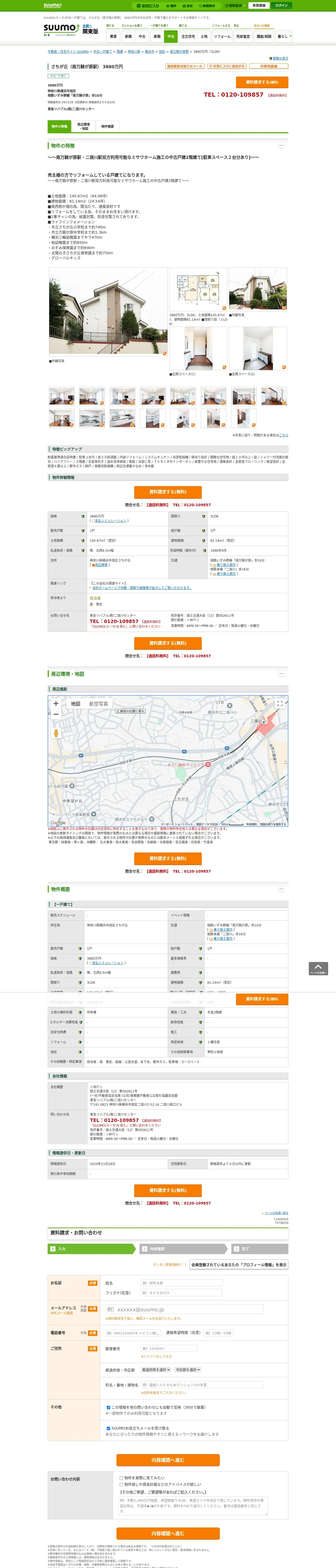Click お気に入りに追加する button

[x=227, y=66]
